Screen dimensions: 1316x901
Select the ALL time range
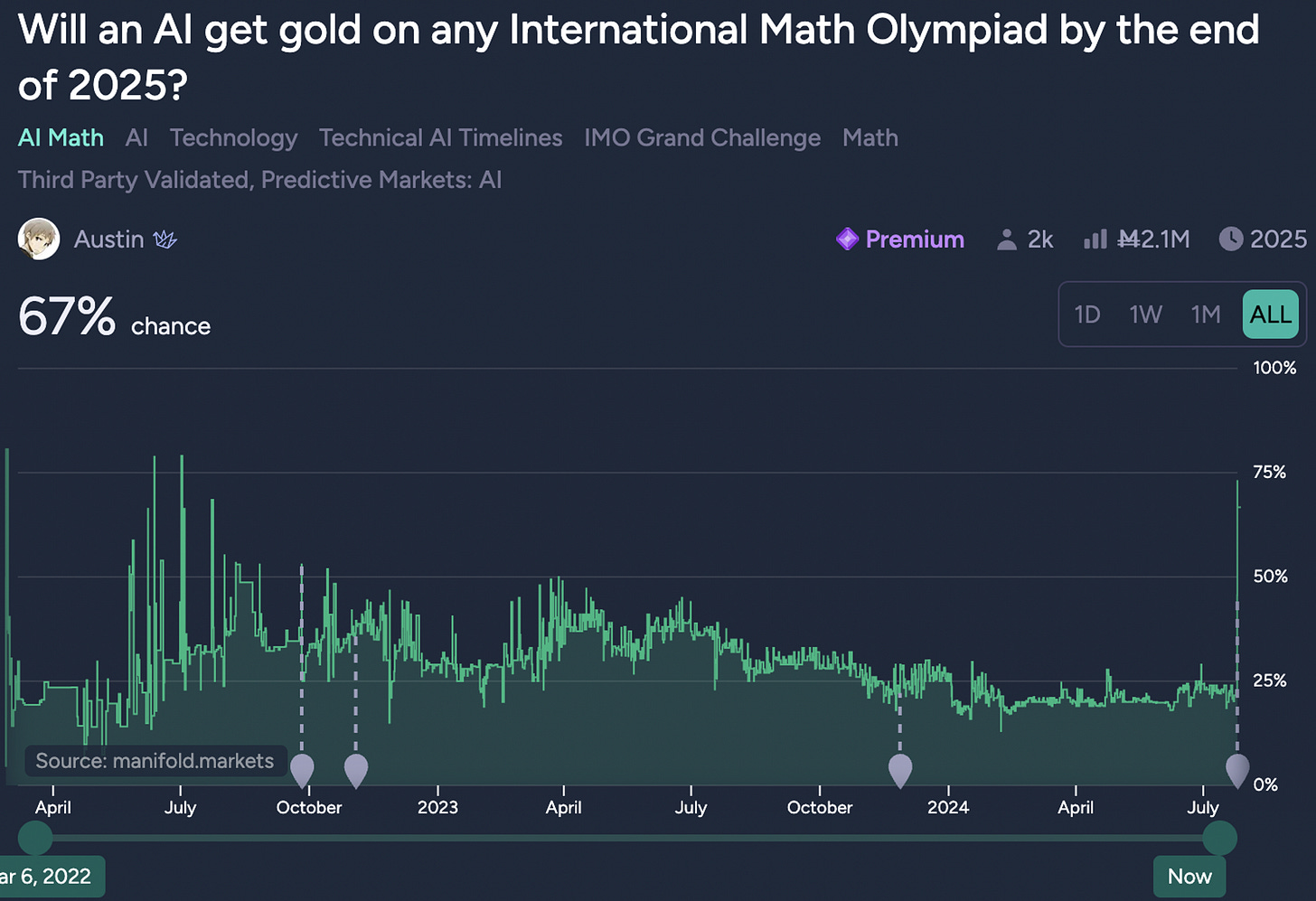click(x=1271, y=314)
